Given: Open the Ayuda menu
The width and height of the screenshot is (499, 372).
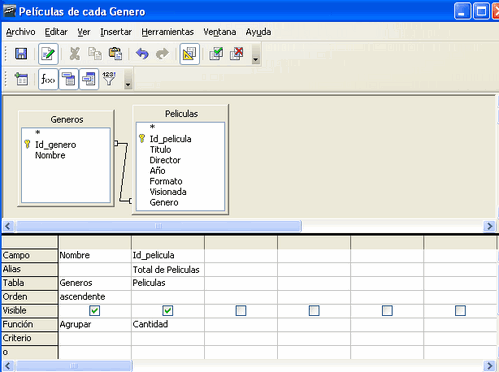Looking at the screenshot, I should click(x=258, y=32).
